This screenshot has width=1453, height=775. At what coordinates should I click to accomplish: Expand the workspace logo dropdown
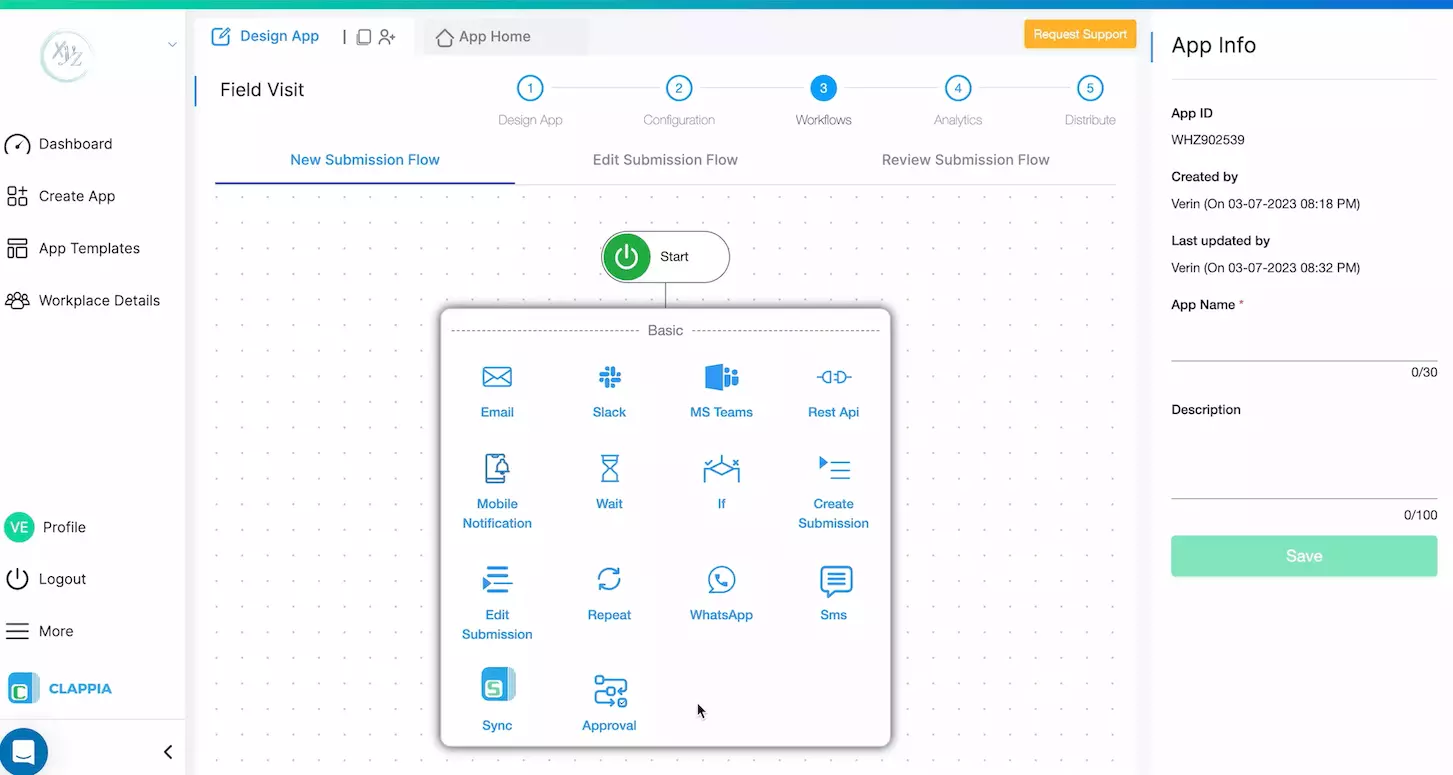coord(171,44)
